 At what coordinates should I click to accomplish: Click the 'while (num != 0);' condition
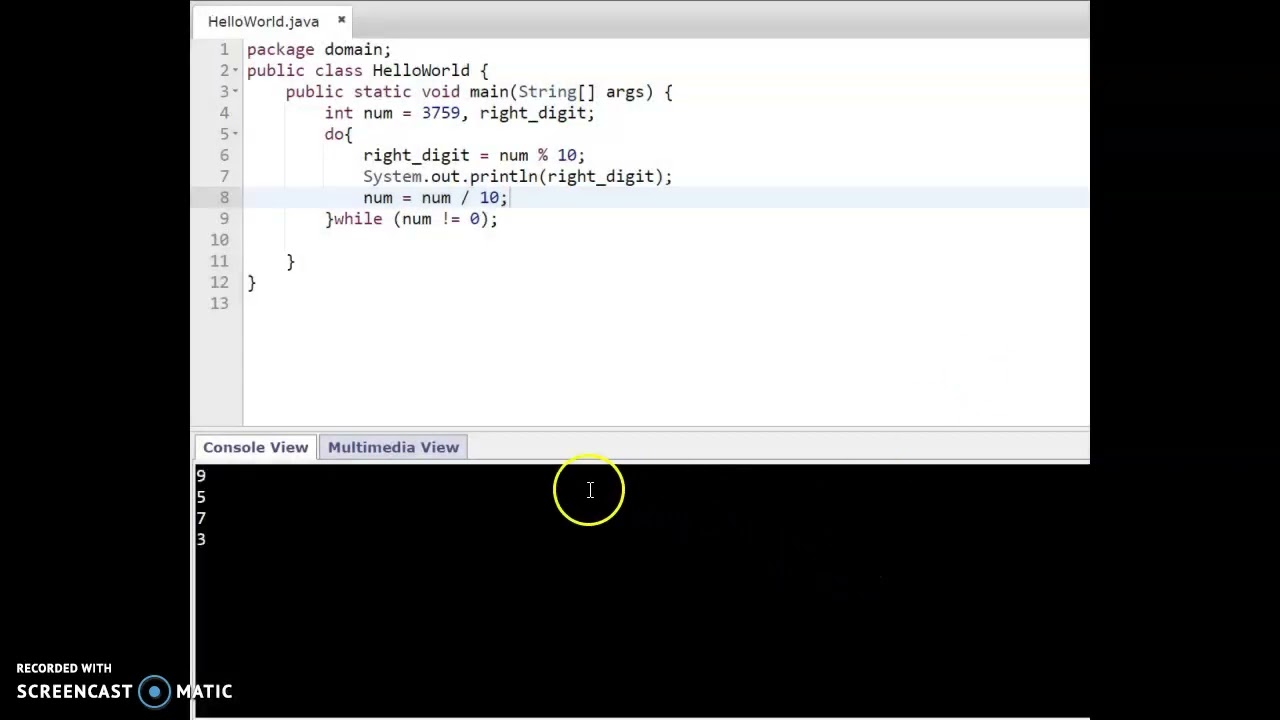coord(415,219)
